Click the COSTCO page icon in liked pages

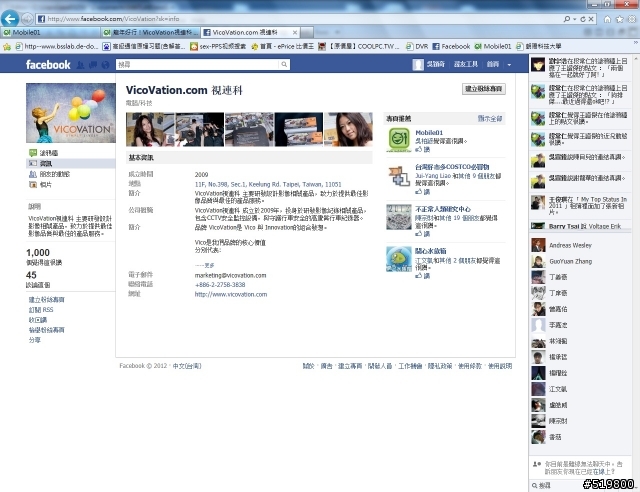coord(399,176)
